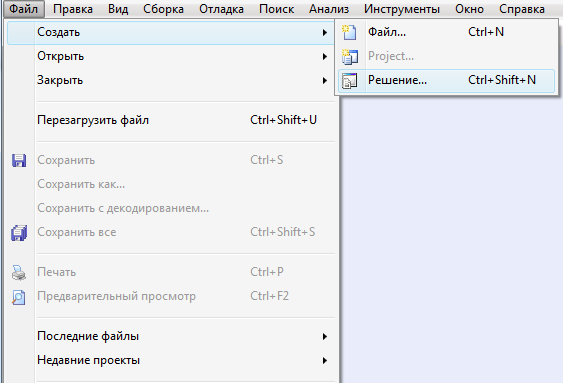Click the Сохранить все multi-disk icon
The image size is (563, 383).
pyautogui.click(x=19, y=233)
